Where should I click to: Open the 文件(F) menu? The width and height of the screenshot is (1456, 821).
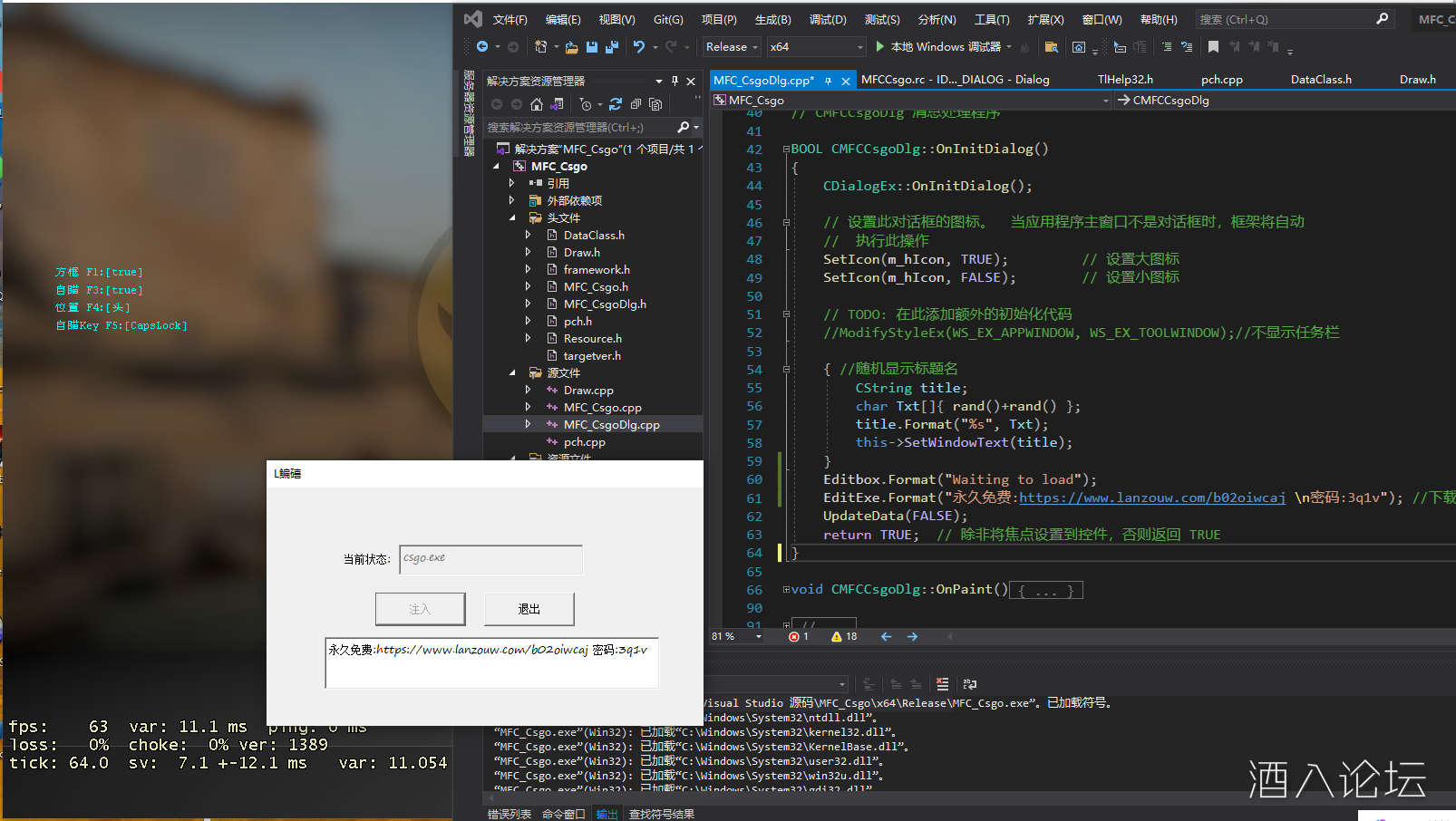[510, 19]
